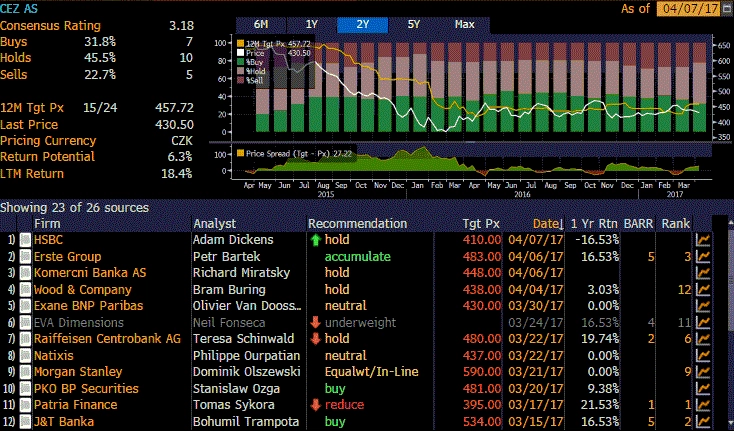This screenshot has width=734, height=432.
Task: Switch chart range to 6M
Action: pyautogui.click(x=261, y=25)
